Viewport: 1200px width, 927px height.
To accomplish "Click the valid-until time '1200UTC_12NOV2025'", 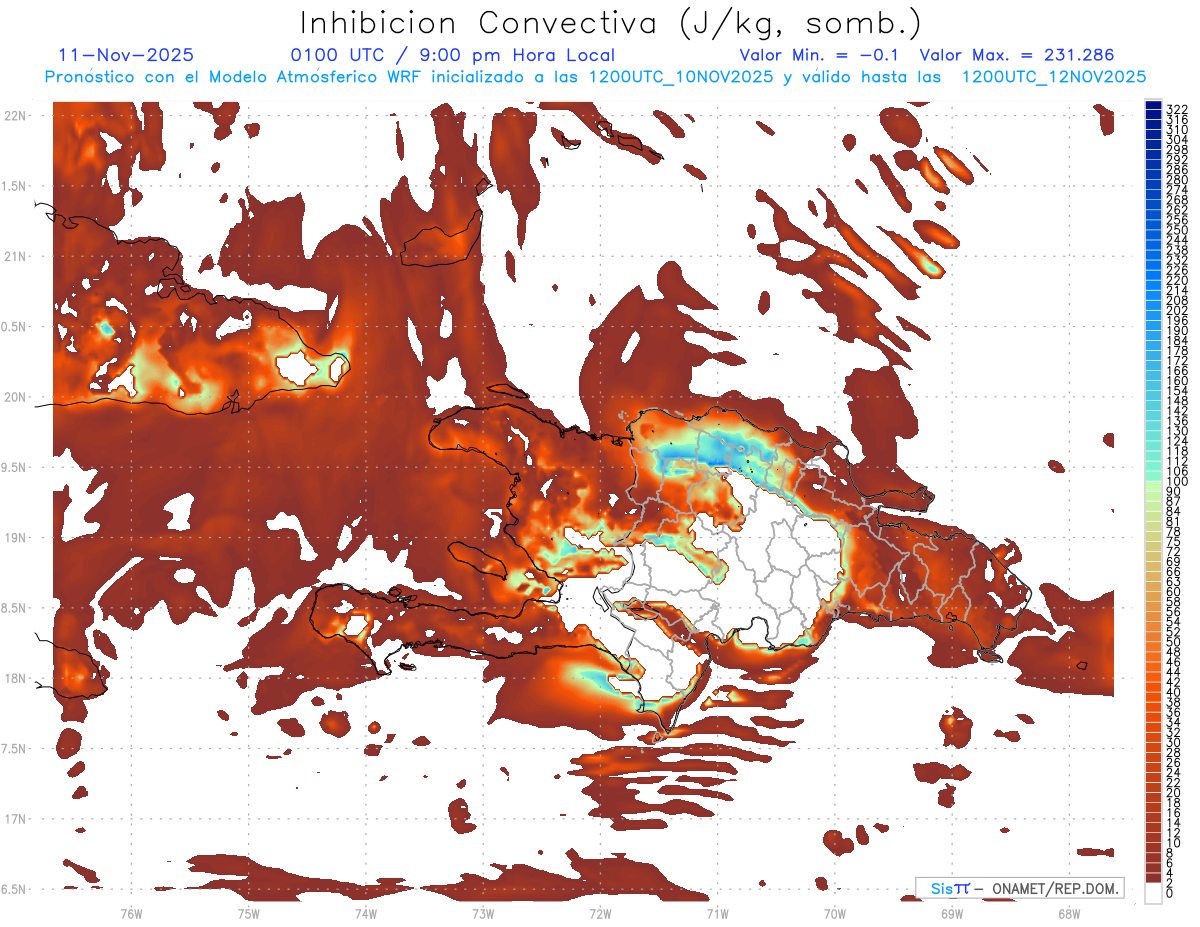I will (1053, 77).
